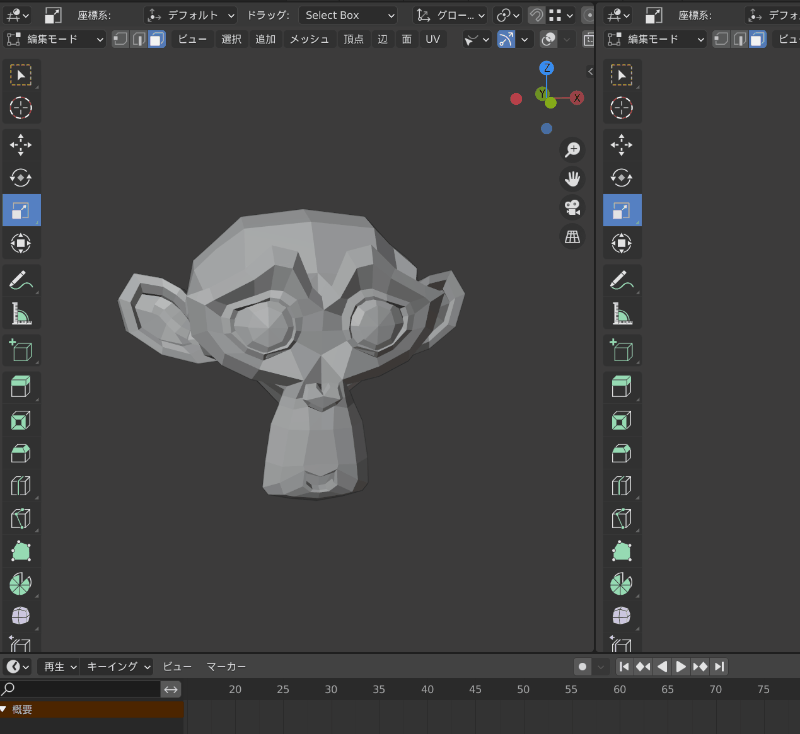Enable edge select mode in right viewport
800x734 pixels.
tap(740, 39)
